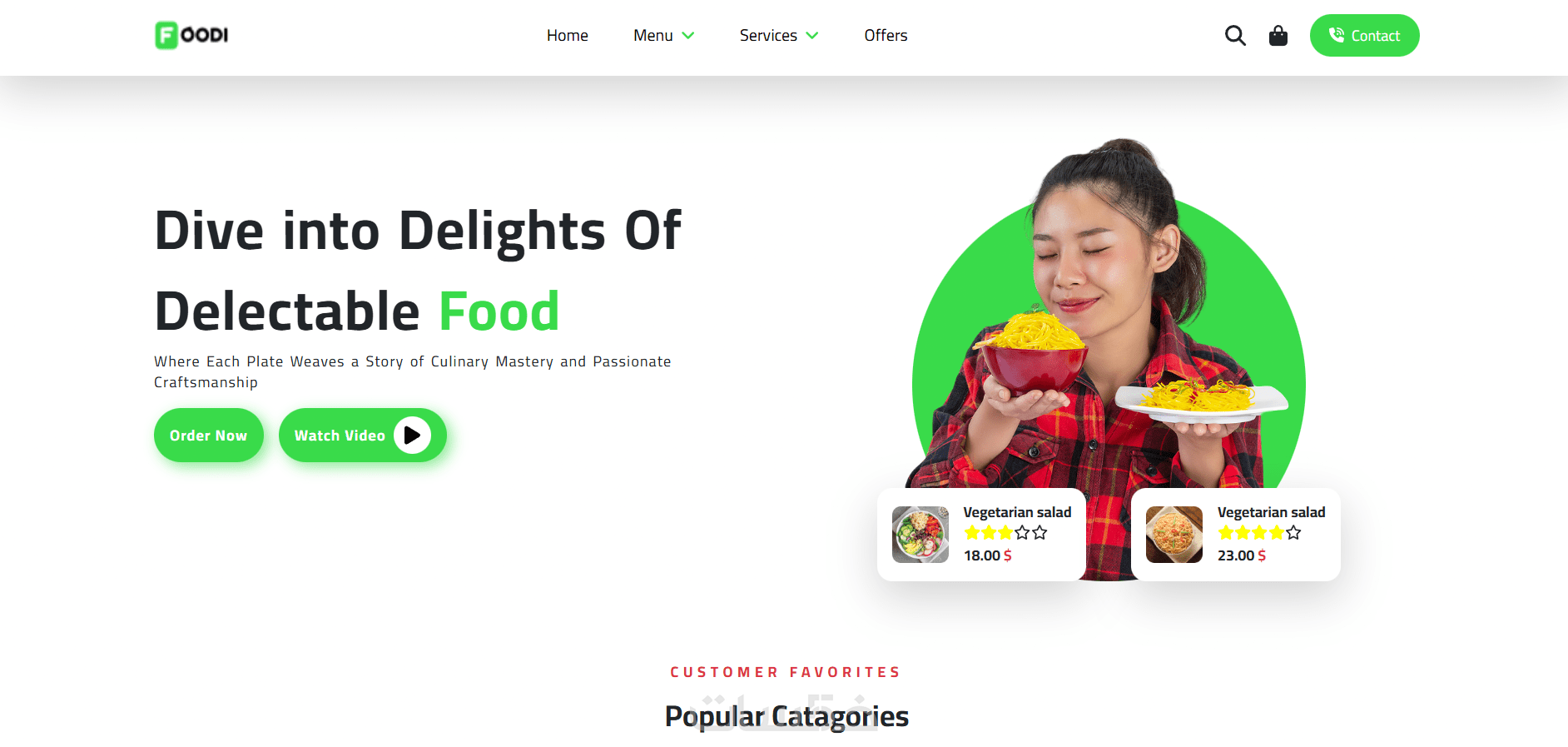Open the salad bowl thumbnail image
This screenshot has width=1568, height=747.
tap(920, 535)
